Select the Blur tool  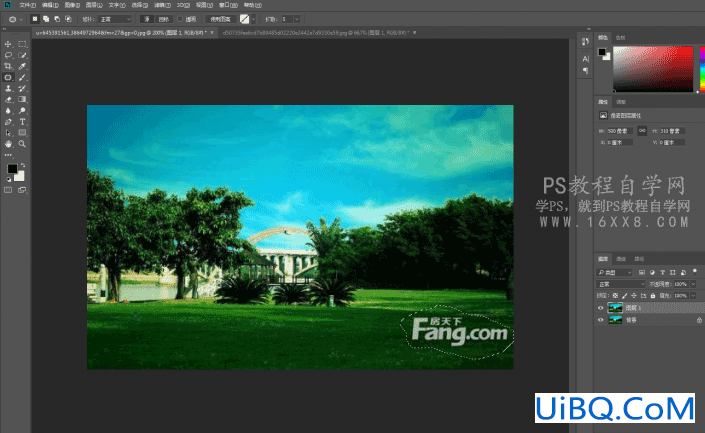pyautogui.click(x=8, y=111)
